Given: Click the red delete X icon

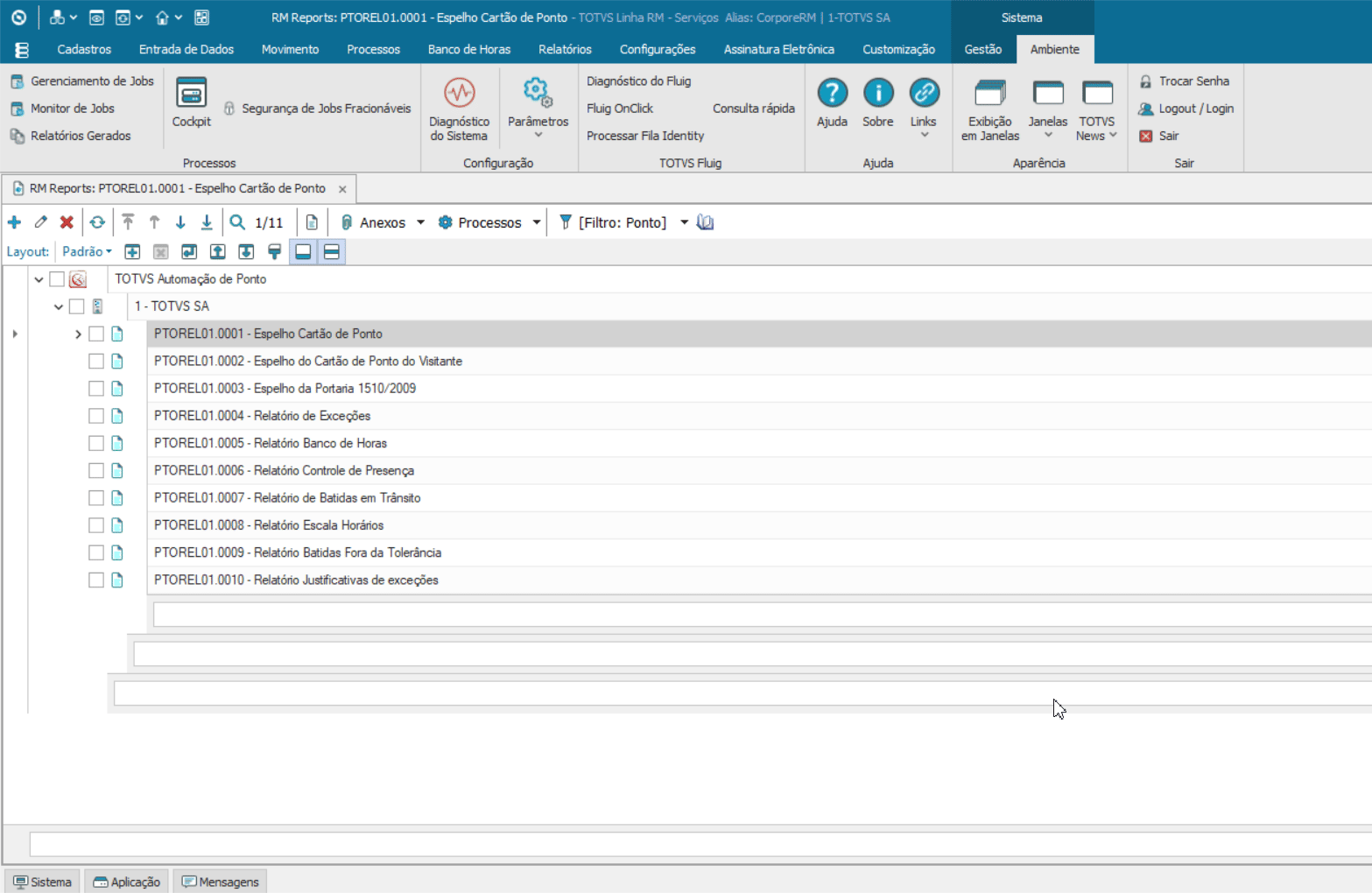Looking at the screenshot, I should tap(67, 222).
